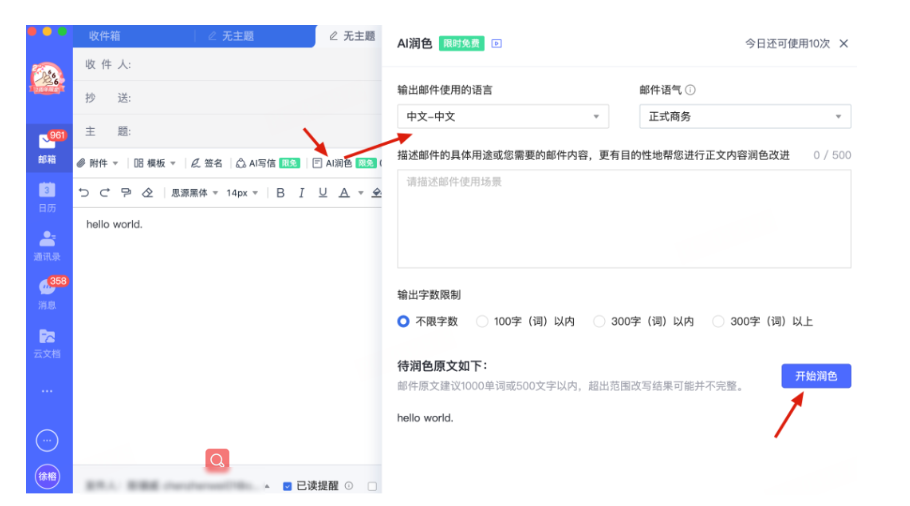Toggle bold formatting

pyautogui.click(x=280, y=193)
